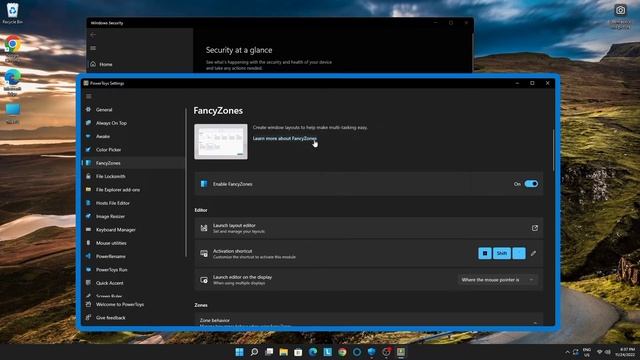Edit the activation shortcut pencil icon
The height and width of the screenshot is (360, 640).
533,253
